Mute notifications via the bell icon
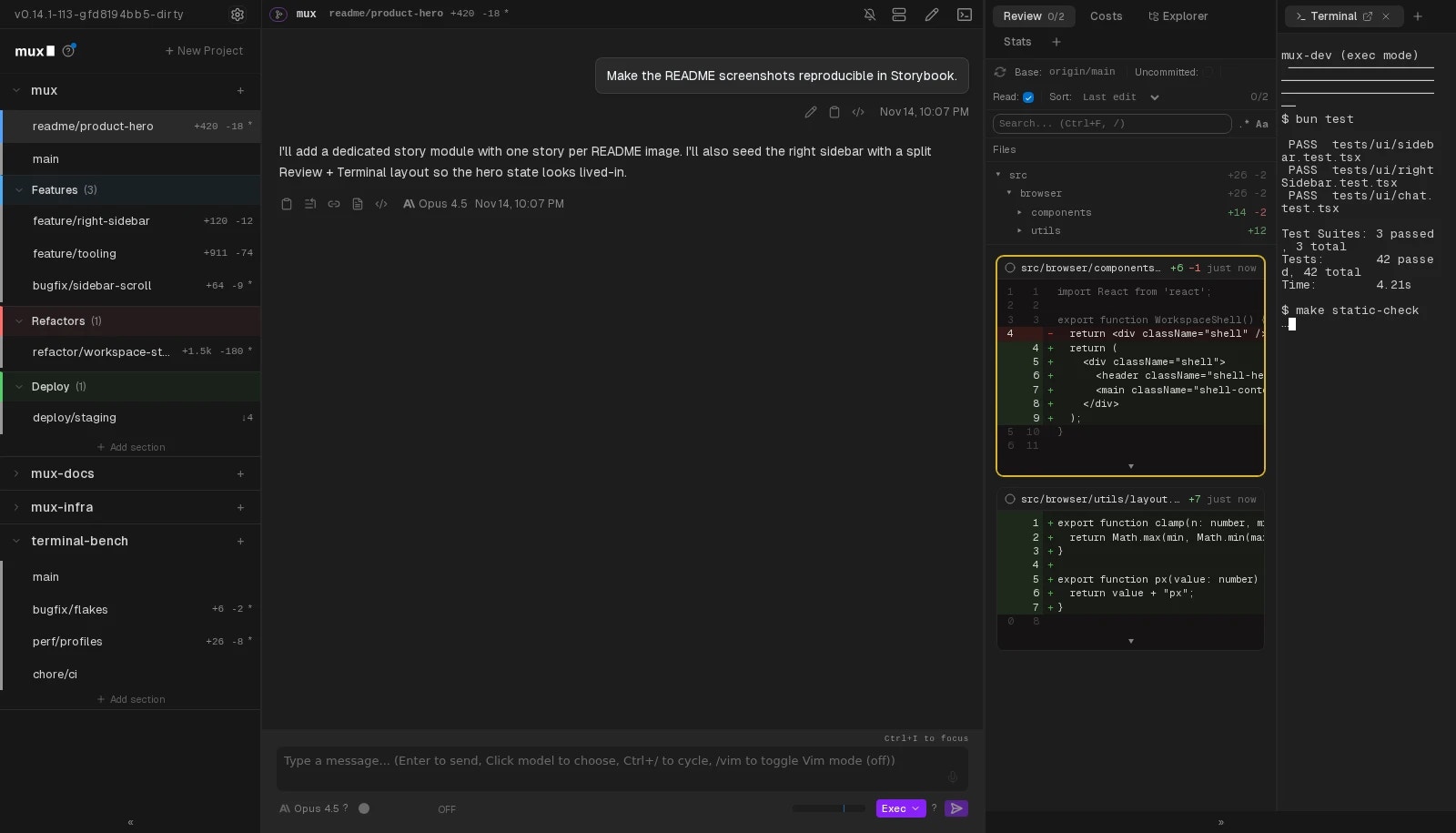The width and height of the screenshot is (1456, 833). [x=870, y=15]
